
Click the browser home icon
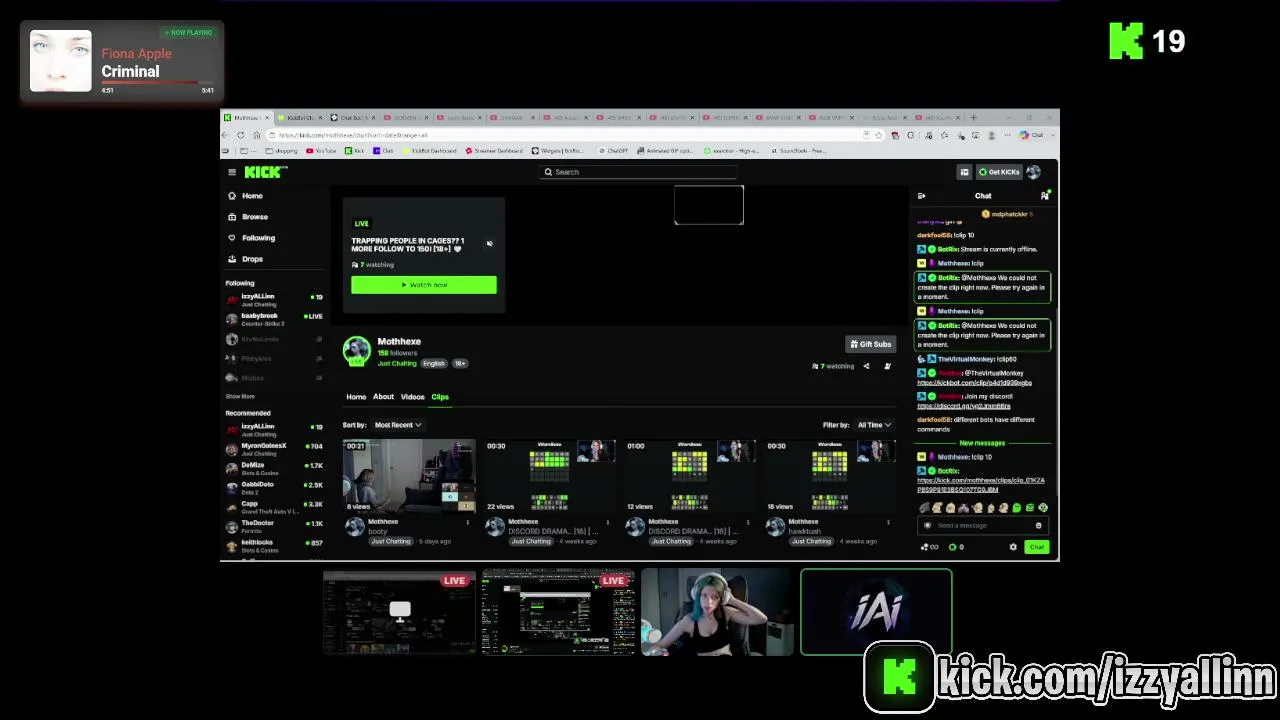(x=257, y=135)
